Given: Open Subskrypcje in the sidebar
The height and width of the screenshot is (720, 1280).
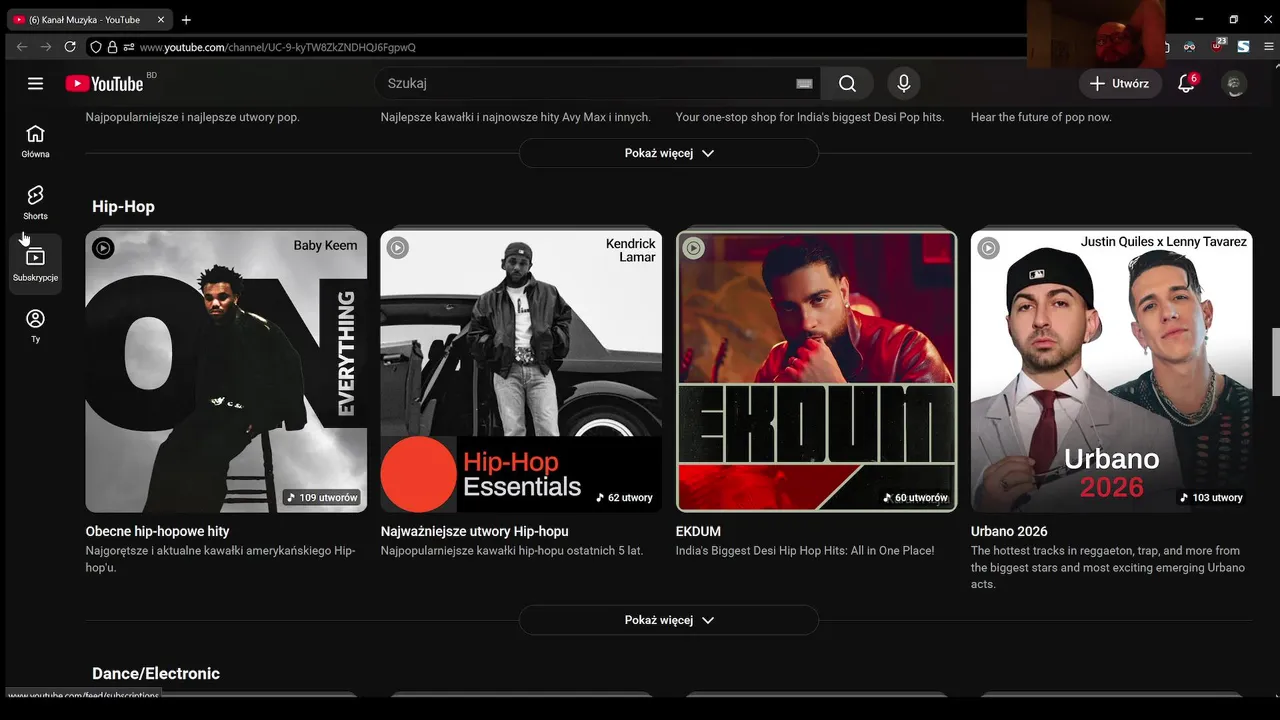Looking at the screenshot, I should pyautogui.click(x=35, y=265).
